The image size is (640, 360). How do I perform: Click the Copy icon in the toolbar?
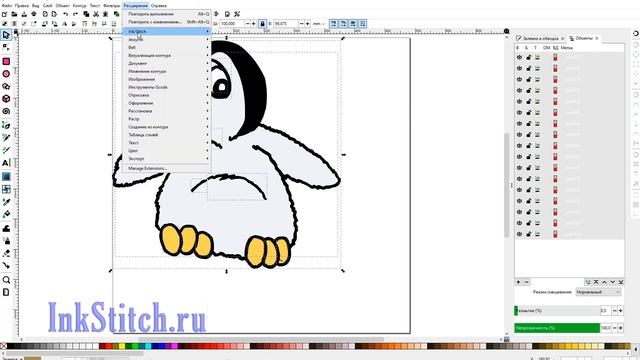[x=86, y=14]
